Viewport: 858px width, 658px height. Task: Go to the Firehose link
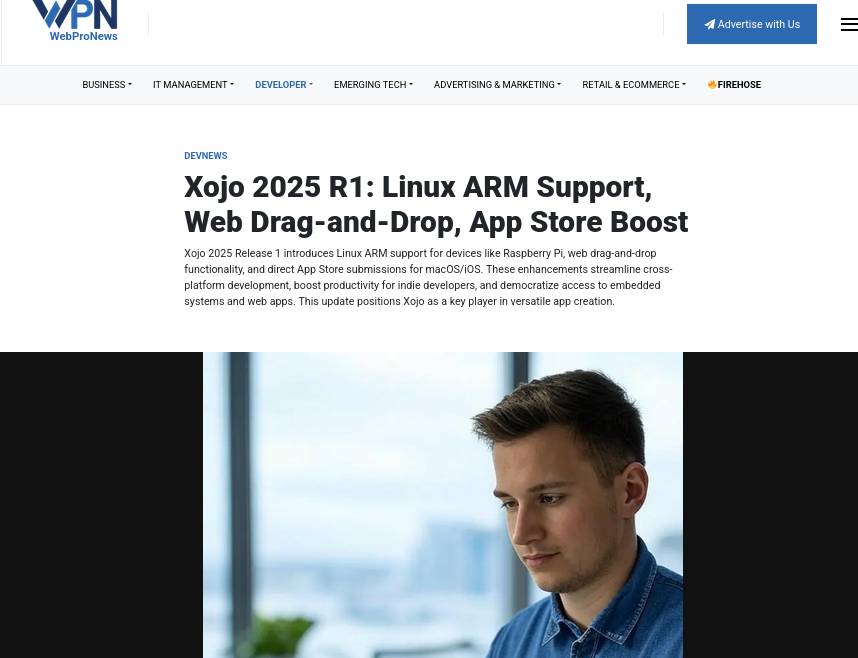[739, 85]
